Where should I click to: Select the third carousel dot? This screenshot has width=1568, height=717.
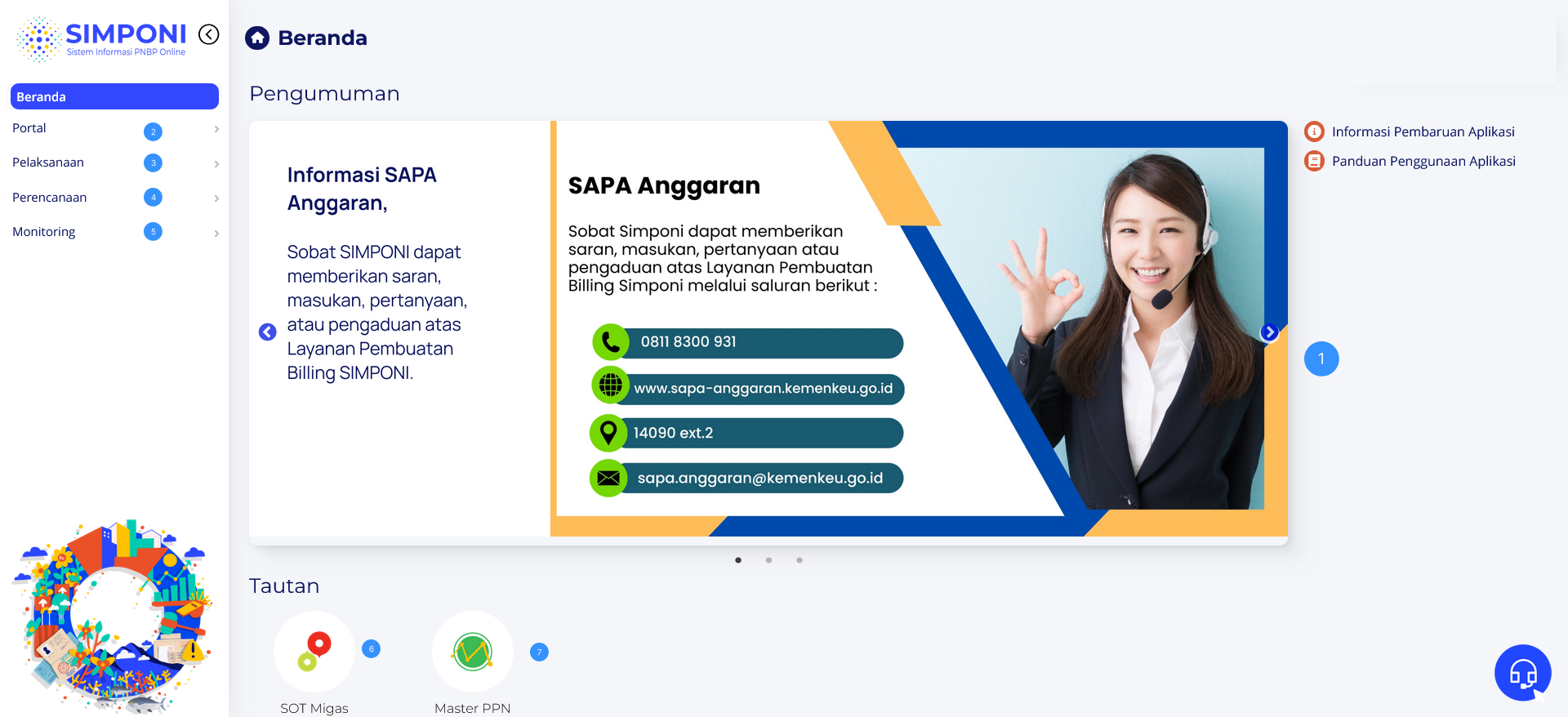click(x=800, y=560)
